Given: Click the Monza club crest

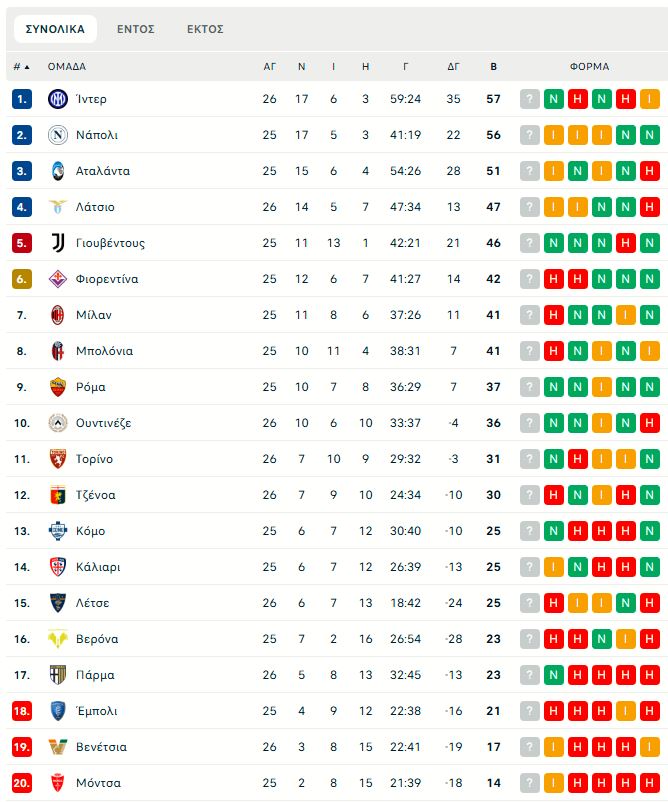Looking at the screenshot, I should tap(57, 783).
